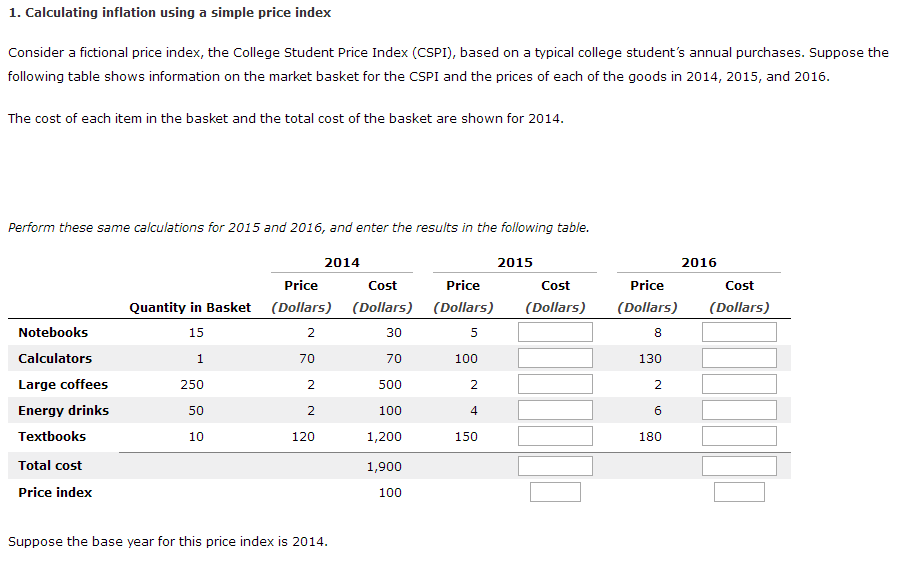Click the 'Textbooks' row label
This screenshot has height=580, width=902.
point(52,436)
